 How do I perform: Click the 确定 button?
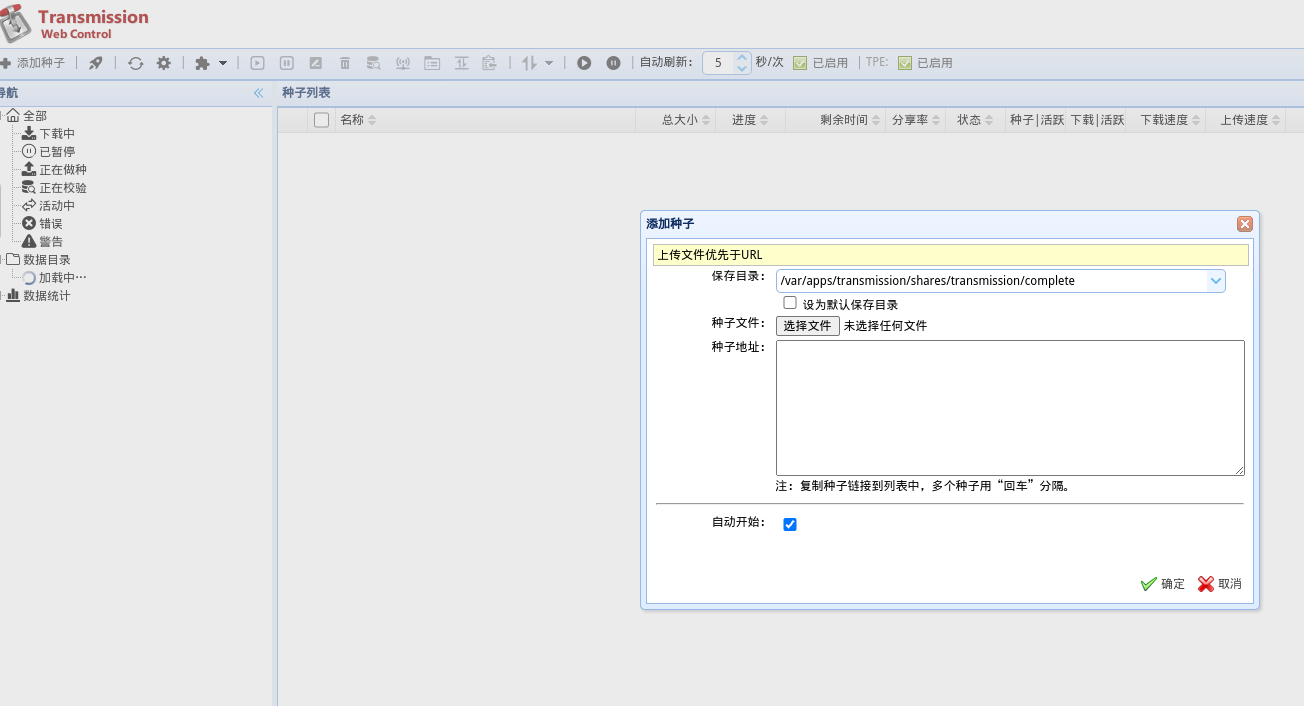pyautogui.click(x=1162, y=584)
